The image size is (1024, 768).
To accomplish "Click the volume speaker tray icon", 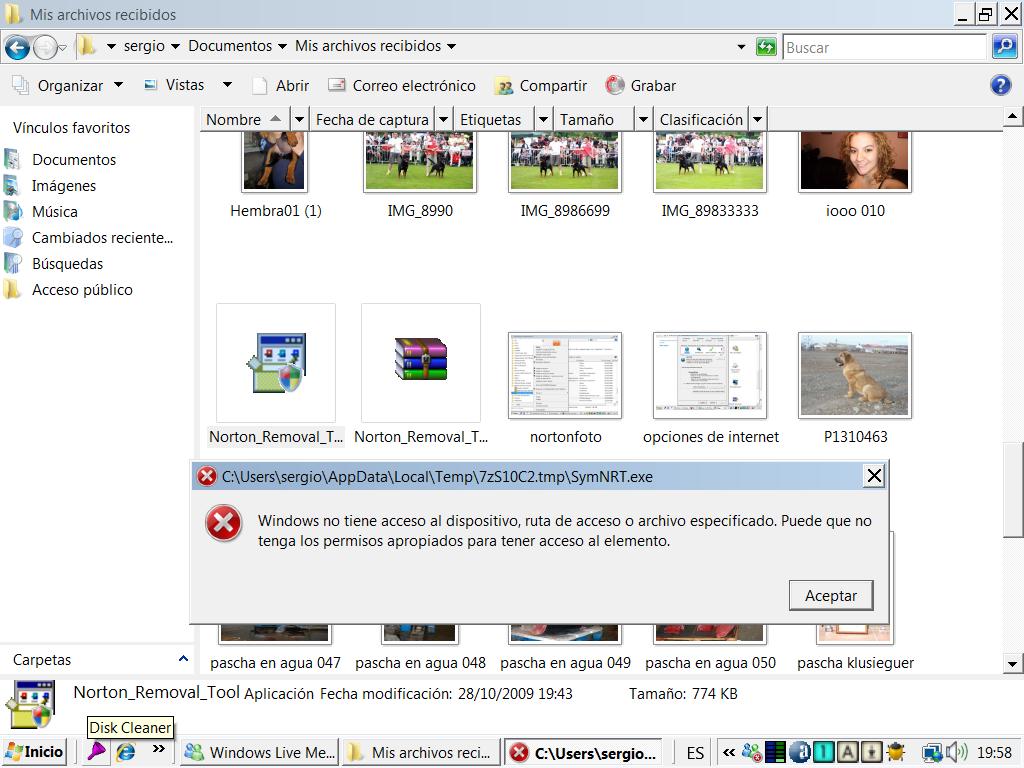I will (x=956, y=752).
